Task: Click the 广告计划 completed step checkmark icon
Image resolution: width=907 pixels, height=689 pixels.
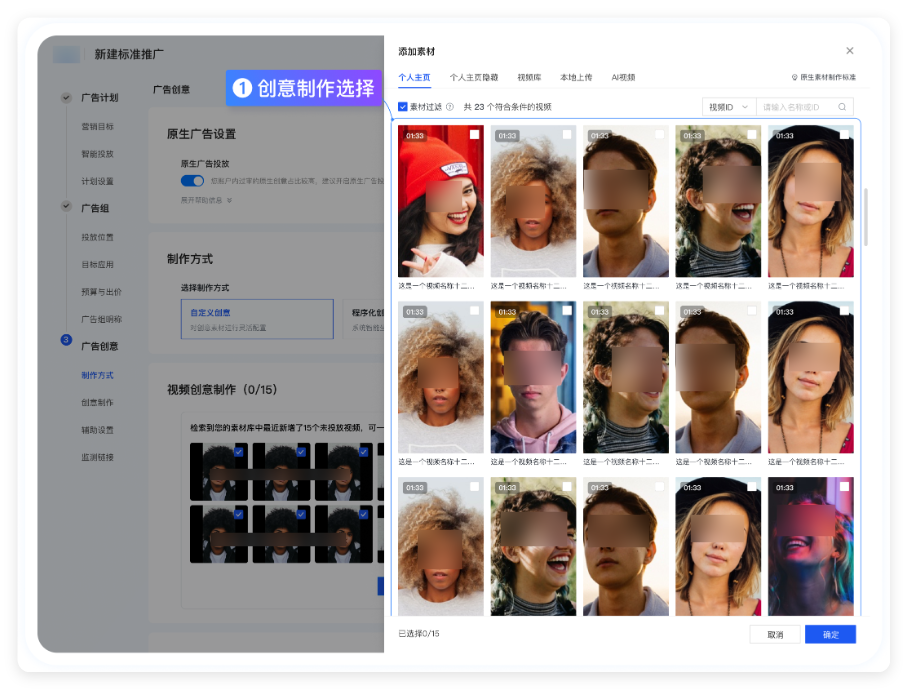Action: pyautogui.click(x=66, y=98)
